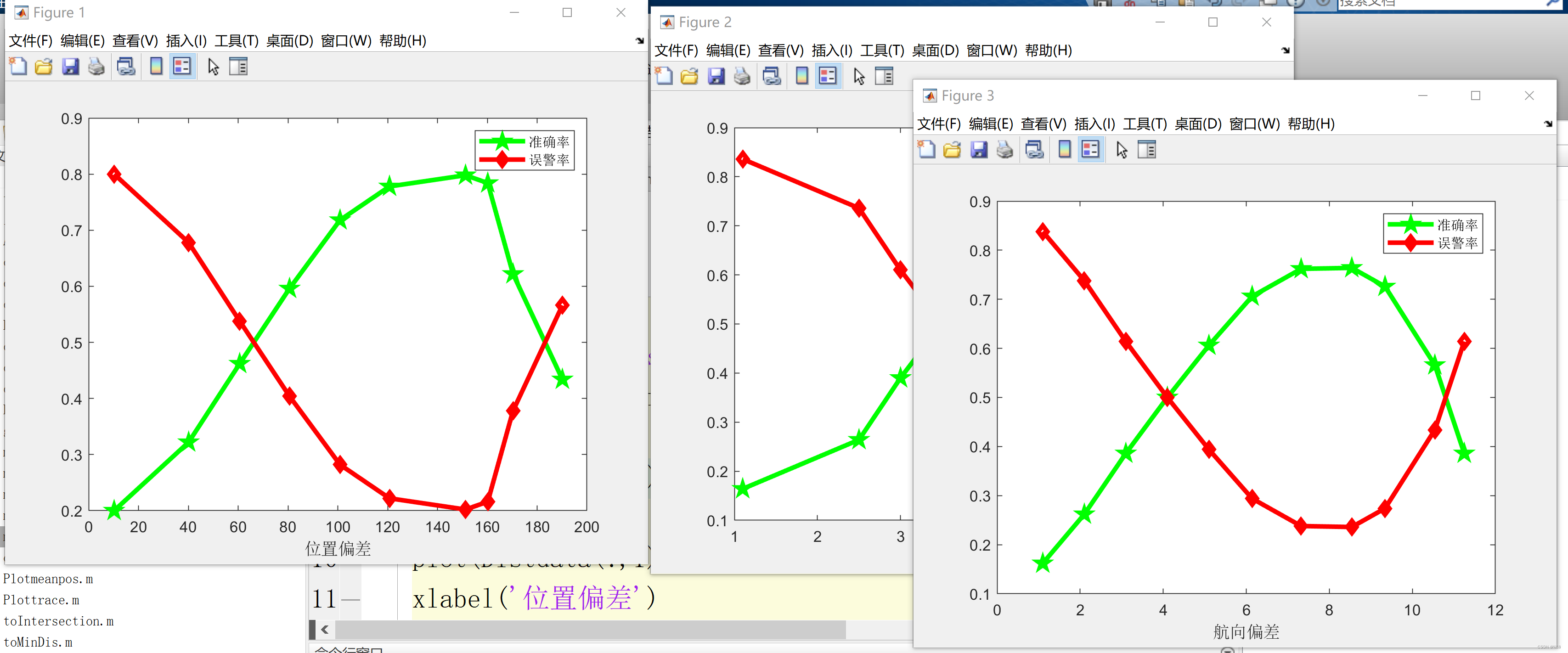Select Plotmeanpos.m in file list
The image size is (1568, 653).
pos(48,579)
